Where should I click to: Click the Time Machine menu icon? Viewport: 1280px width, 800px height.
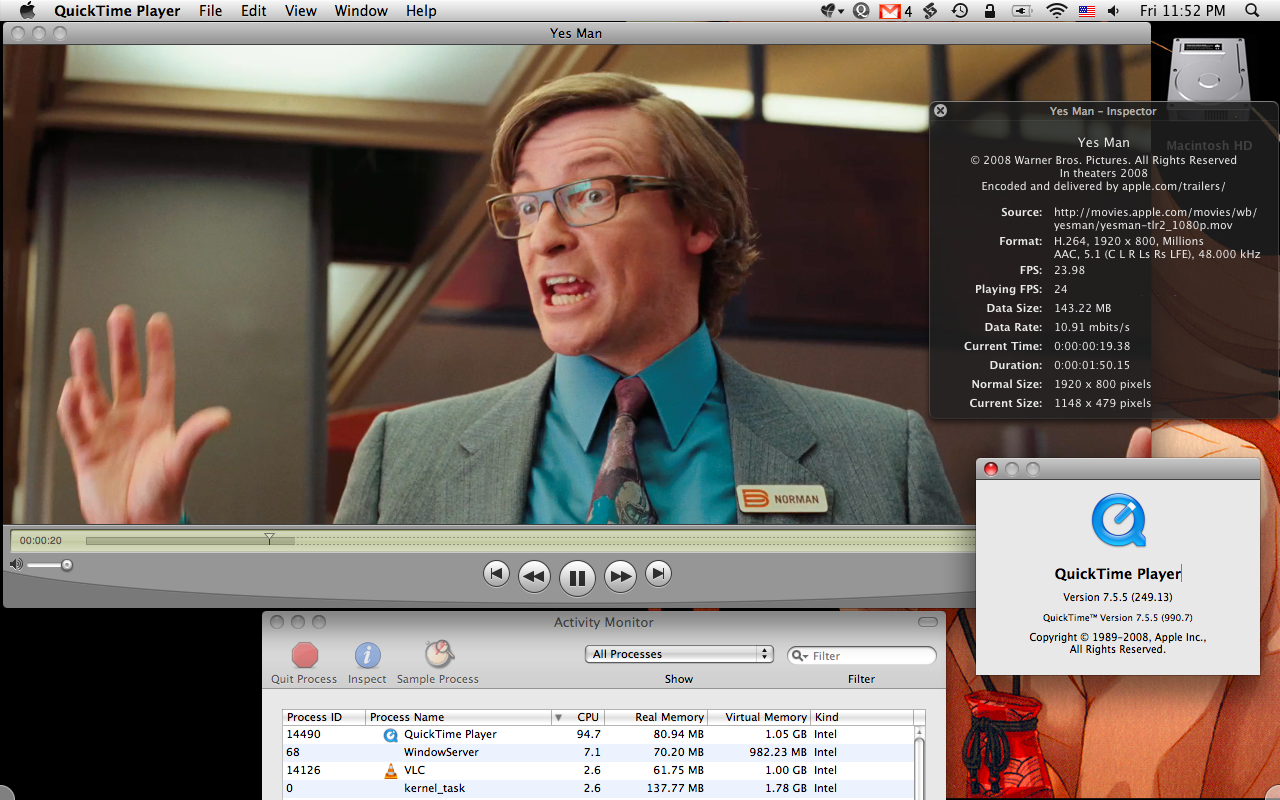pos(959,11)
